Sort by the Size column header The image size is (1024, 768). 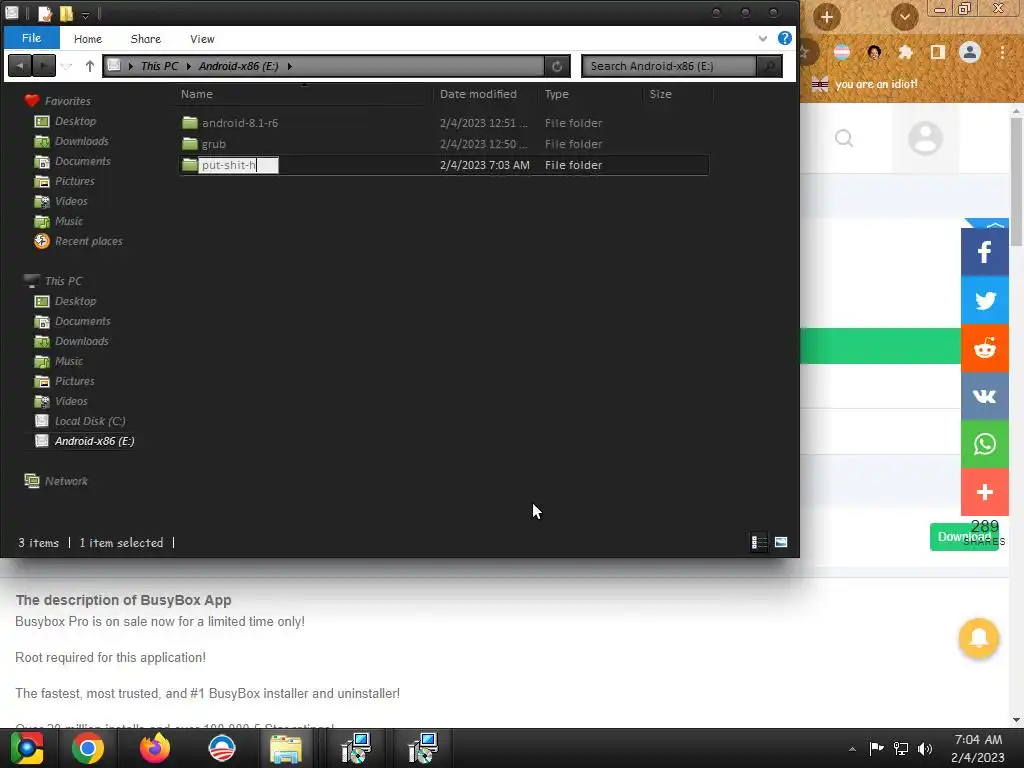pos(660,94)
